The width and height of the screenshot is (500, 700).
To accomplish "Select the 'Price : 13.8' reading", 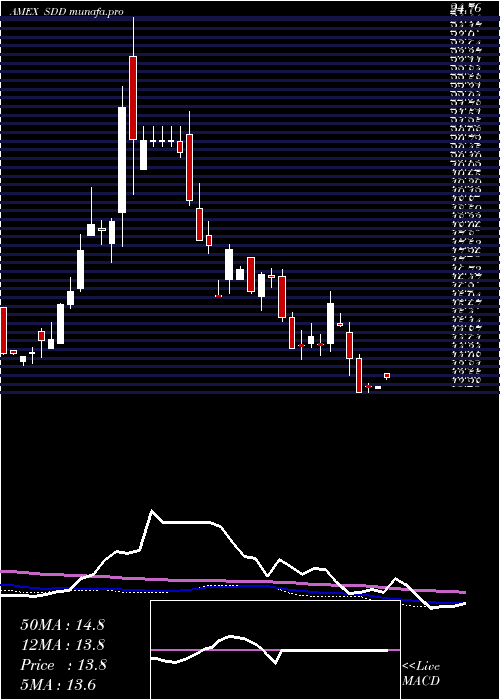I will (x=63, y=665).
